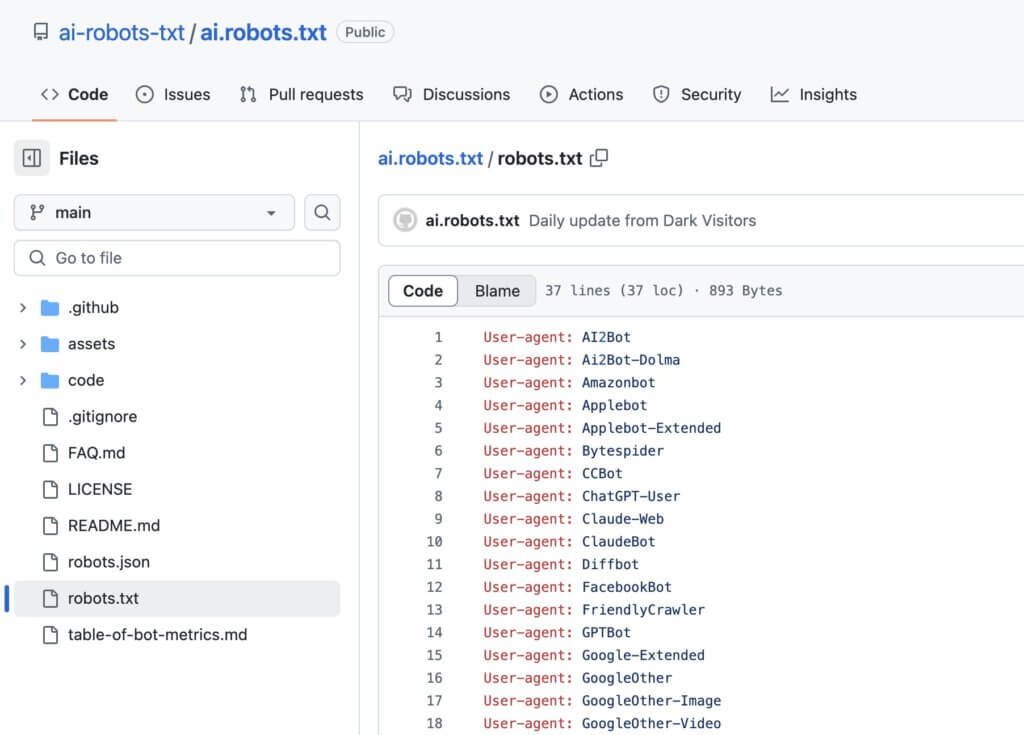This screenshot has height=735, width=1024.
Task: Select robots.txt in the file tree
Action: (x=177, y=598)
